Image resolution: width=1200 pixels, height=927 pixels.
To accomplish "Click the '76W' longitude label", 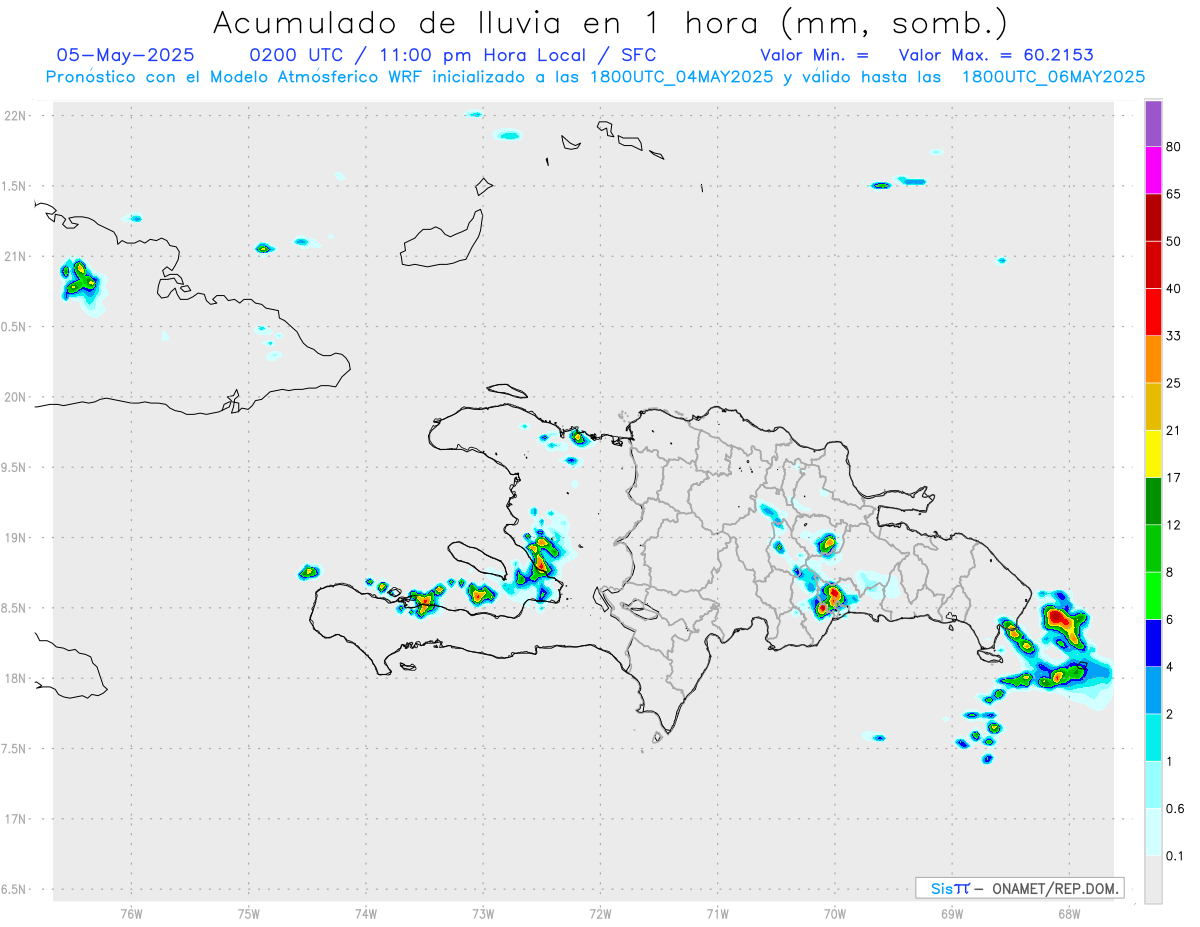I will tap(131, 912).
